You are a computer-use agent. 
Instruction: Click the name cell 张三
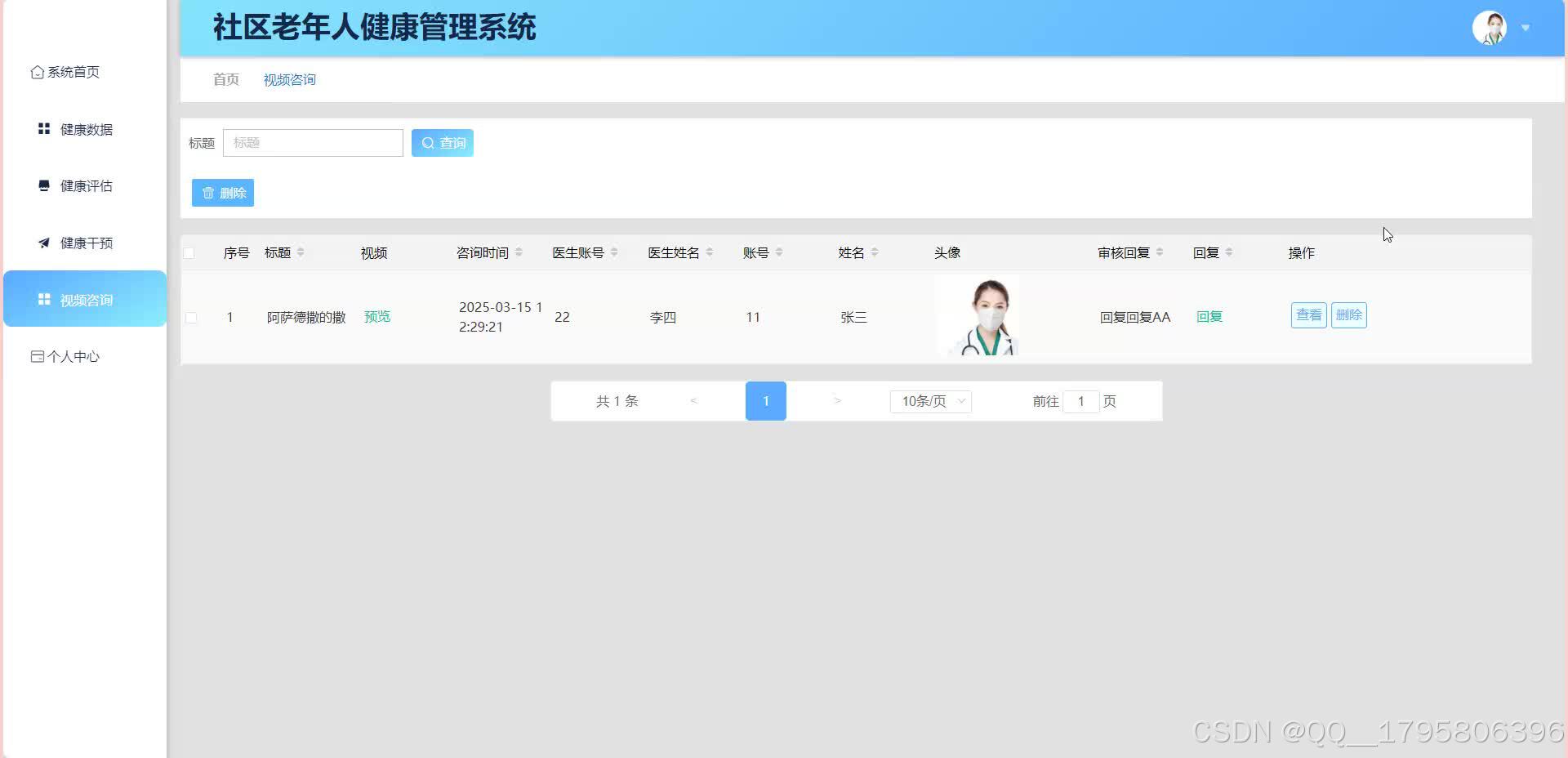tap(853, 317)
